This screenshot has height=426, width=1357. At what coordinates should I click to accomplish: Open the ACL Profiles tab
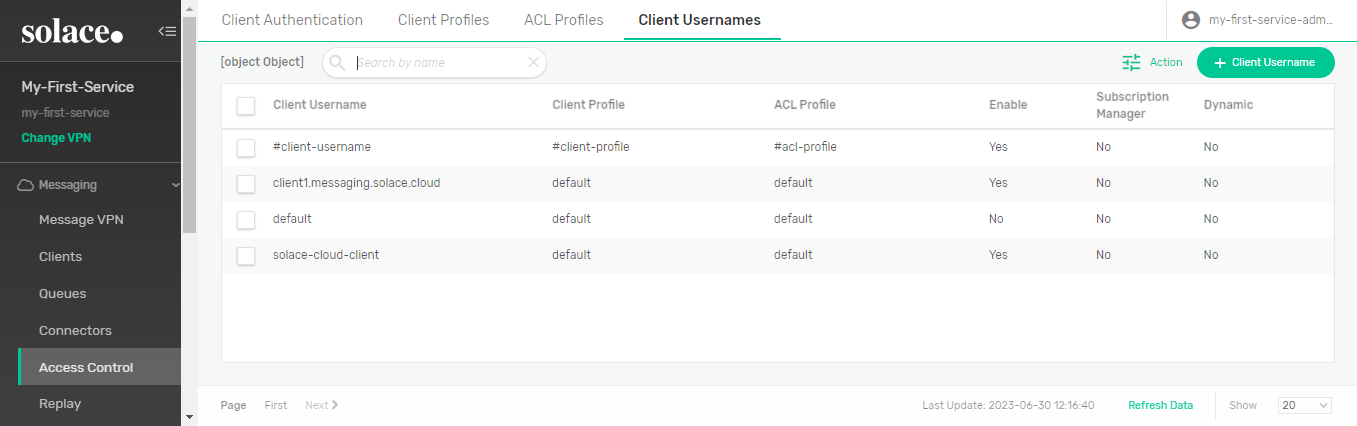point(563,20)
